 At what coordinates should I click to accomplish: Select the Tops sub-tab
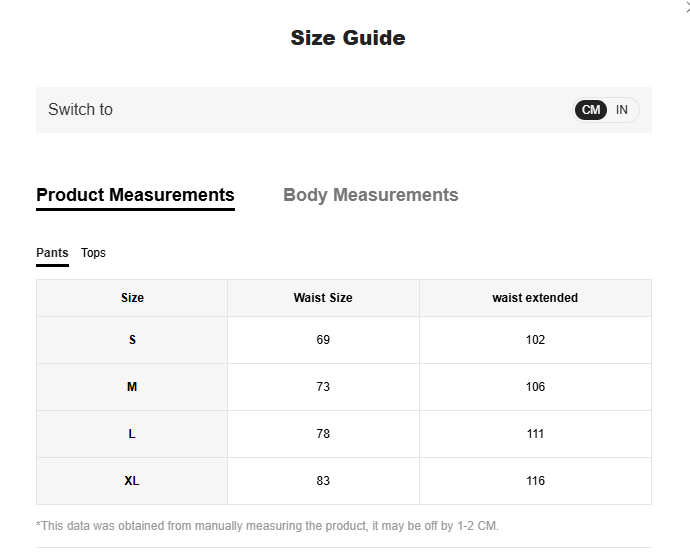tap(93, 253)
